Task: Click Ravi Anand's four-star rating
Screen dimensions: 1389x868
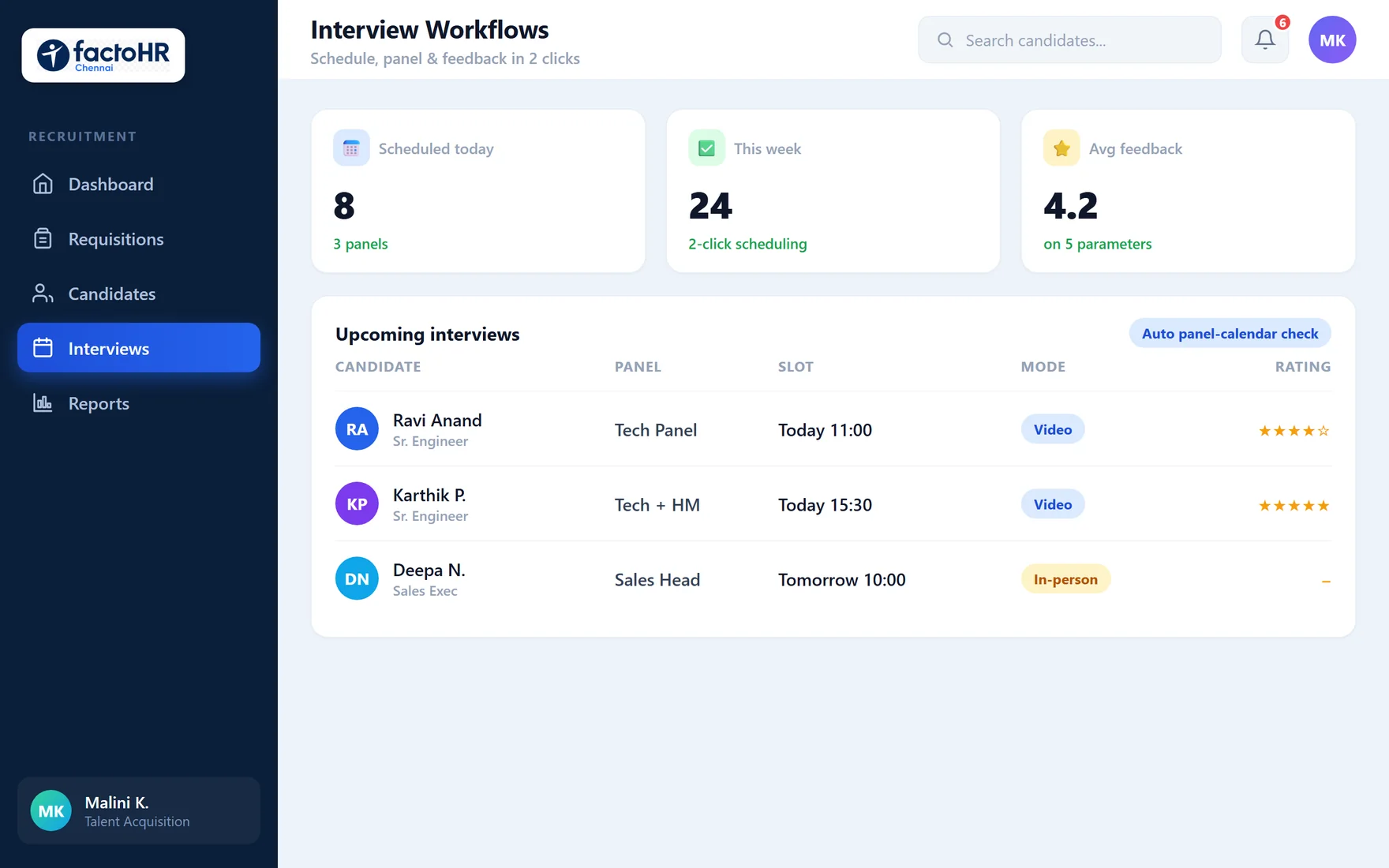Action: point(1294,431)
